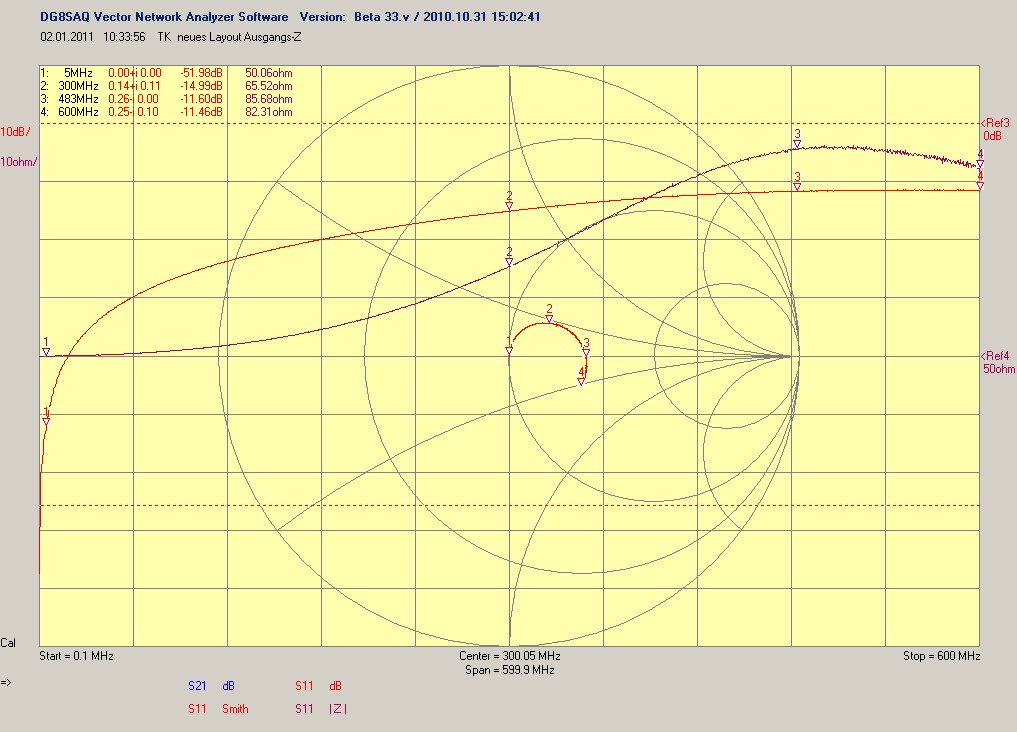The width and height of the screenshot is (1017, 732).
Task: Click the Cal status label
Action: pos(8,643)
